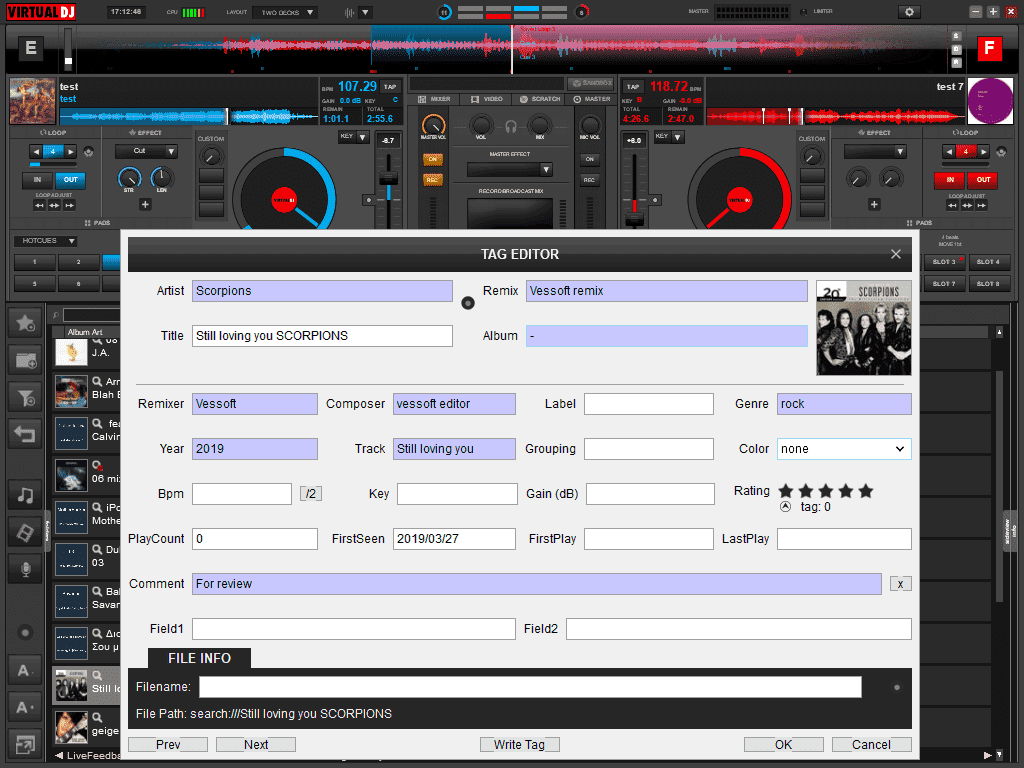Viewport: 1024px width, 768px height.
Task: Switch to the SCRATCH tab
Action: 540,99
